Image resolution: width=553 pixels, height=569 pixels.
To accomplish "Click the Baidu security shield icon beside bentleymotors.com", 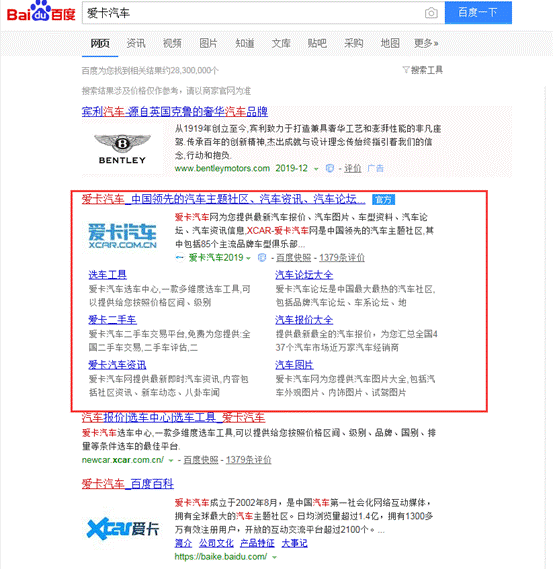I will [329, 168].
